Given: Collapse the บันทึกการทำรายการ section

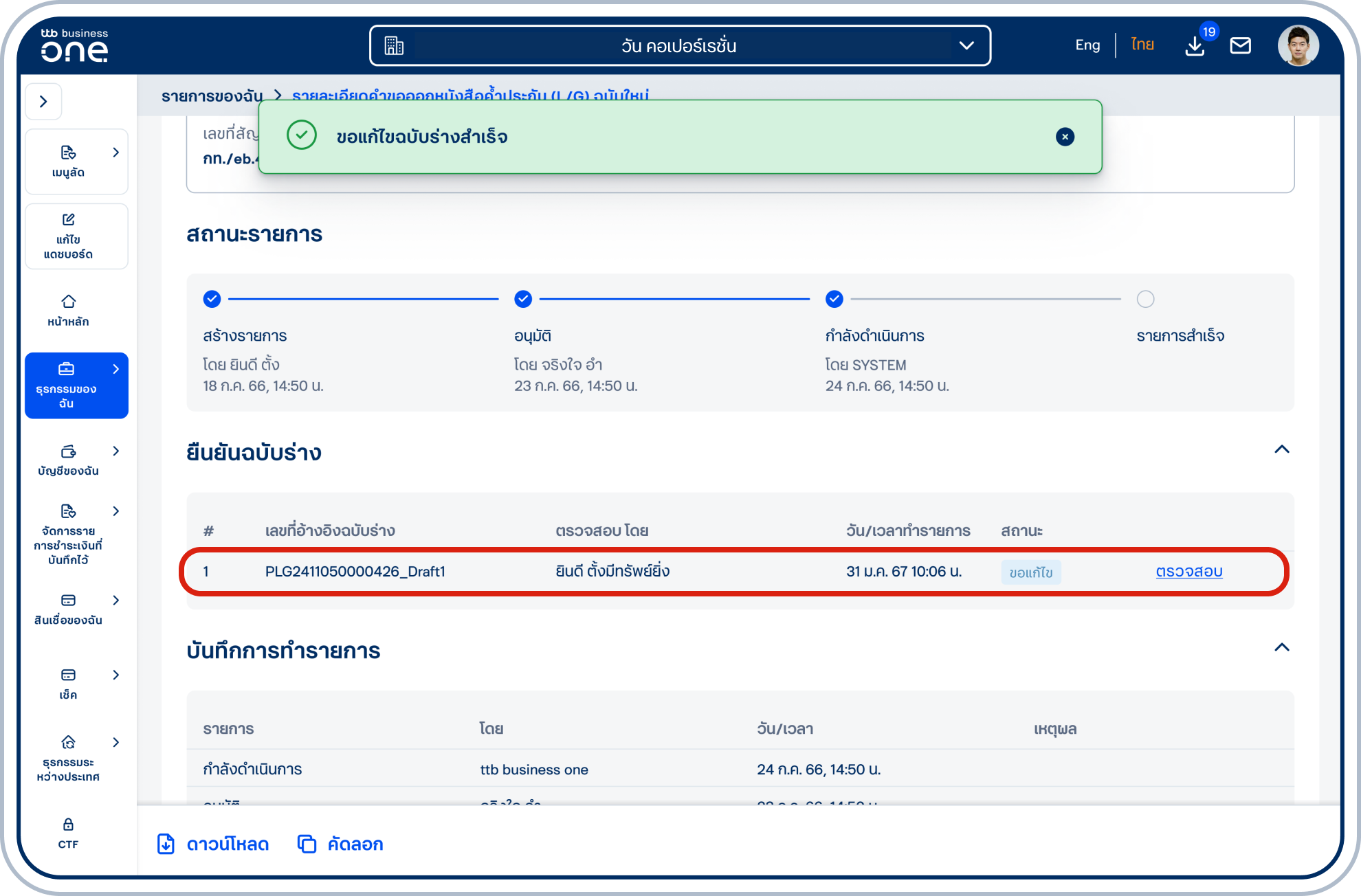Looking at the screenshot, I should click(x=1281, y=647).
